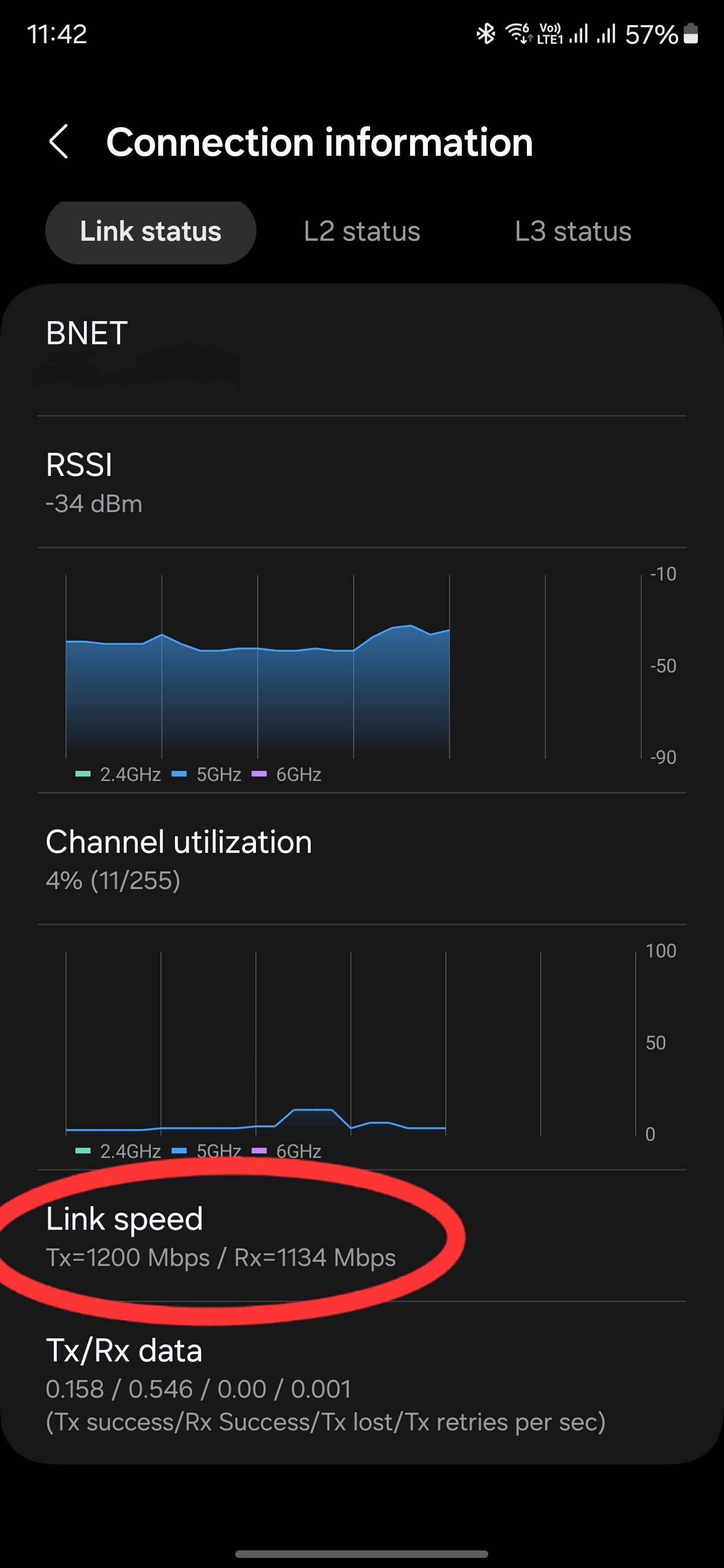Tap the Link speed heading
This screenshot has width=724, height=1568.
tap(124, 1219)
